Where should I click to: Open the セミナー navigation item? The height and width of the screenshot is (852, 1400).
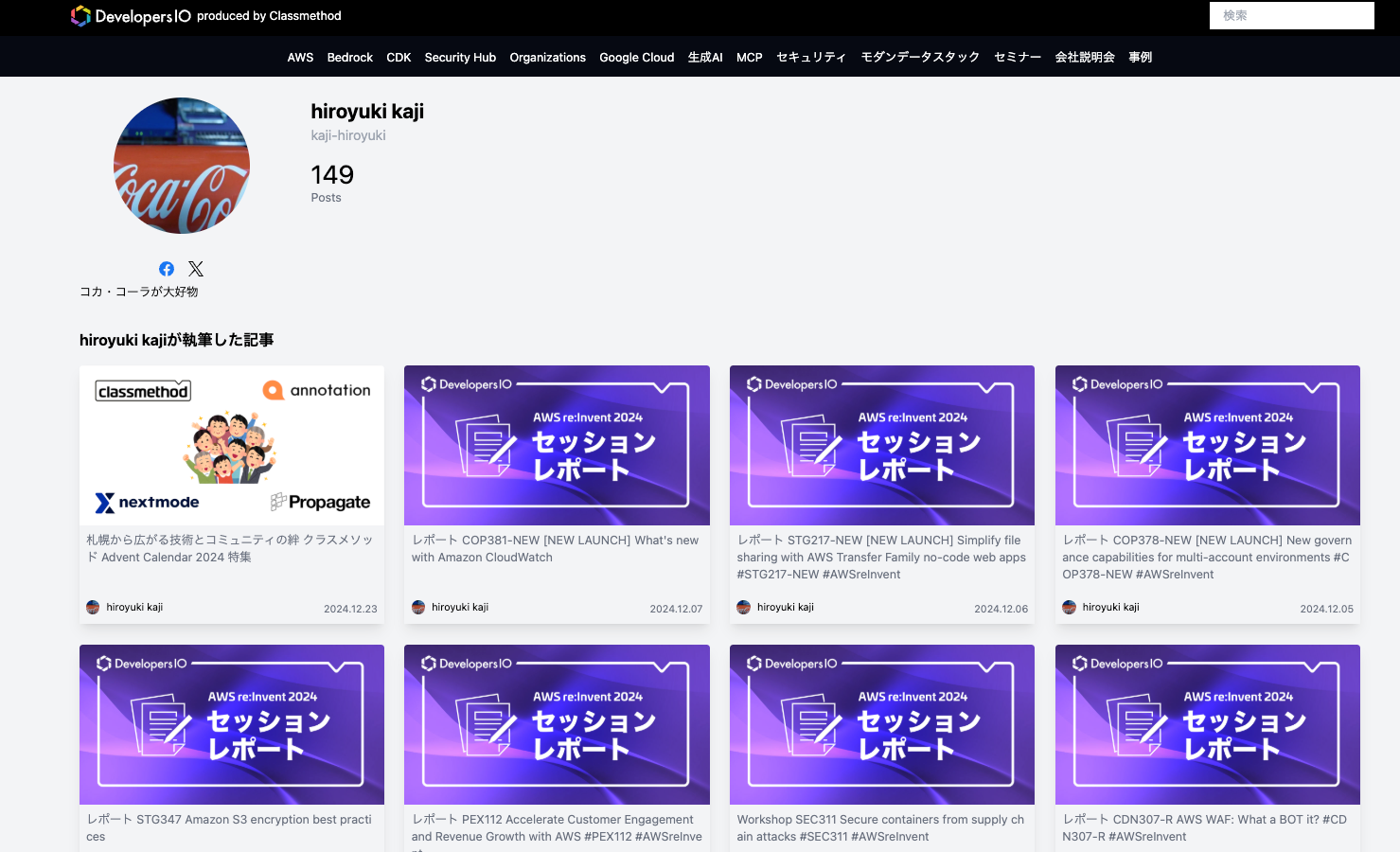[1018, 58]
